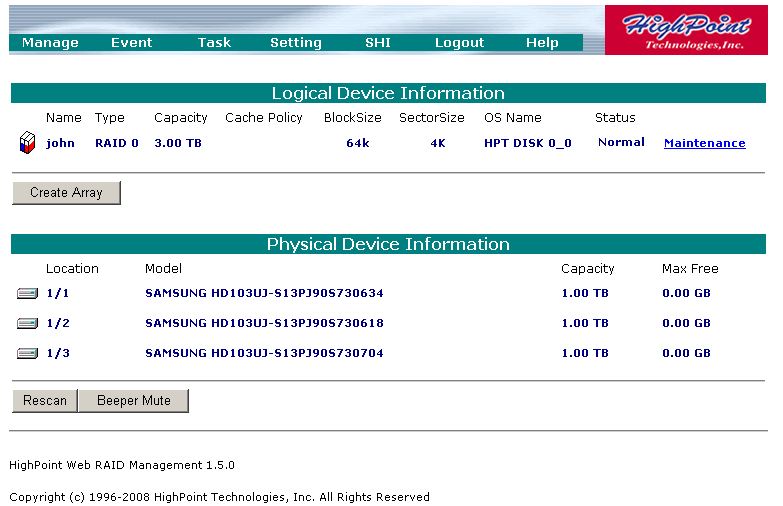This screenshot has width=783, height=506.
Task: Click the Location column header
Action: click(x=72, y=269)
